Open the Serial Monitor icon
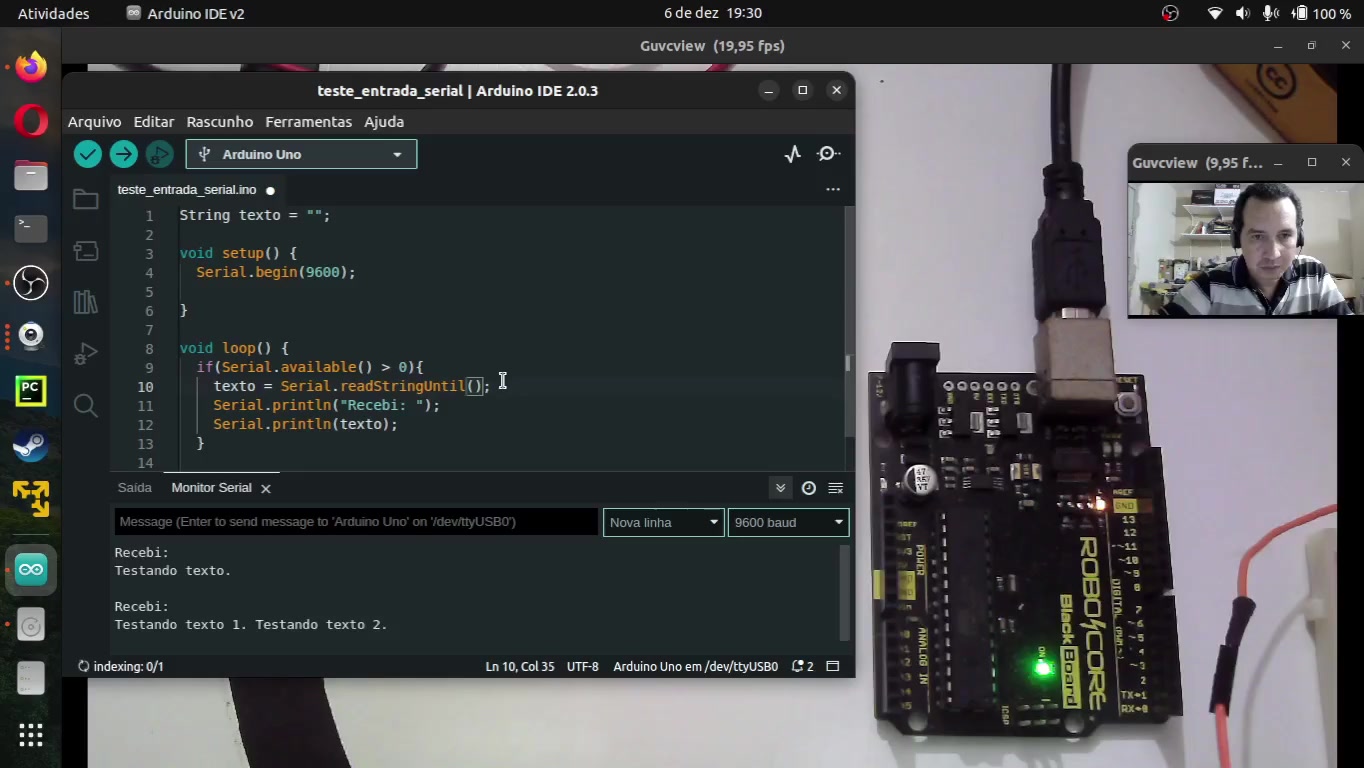 click(x=828, y=153)
